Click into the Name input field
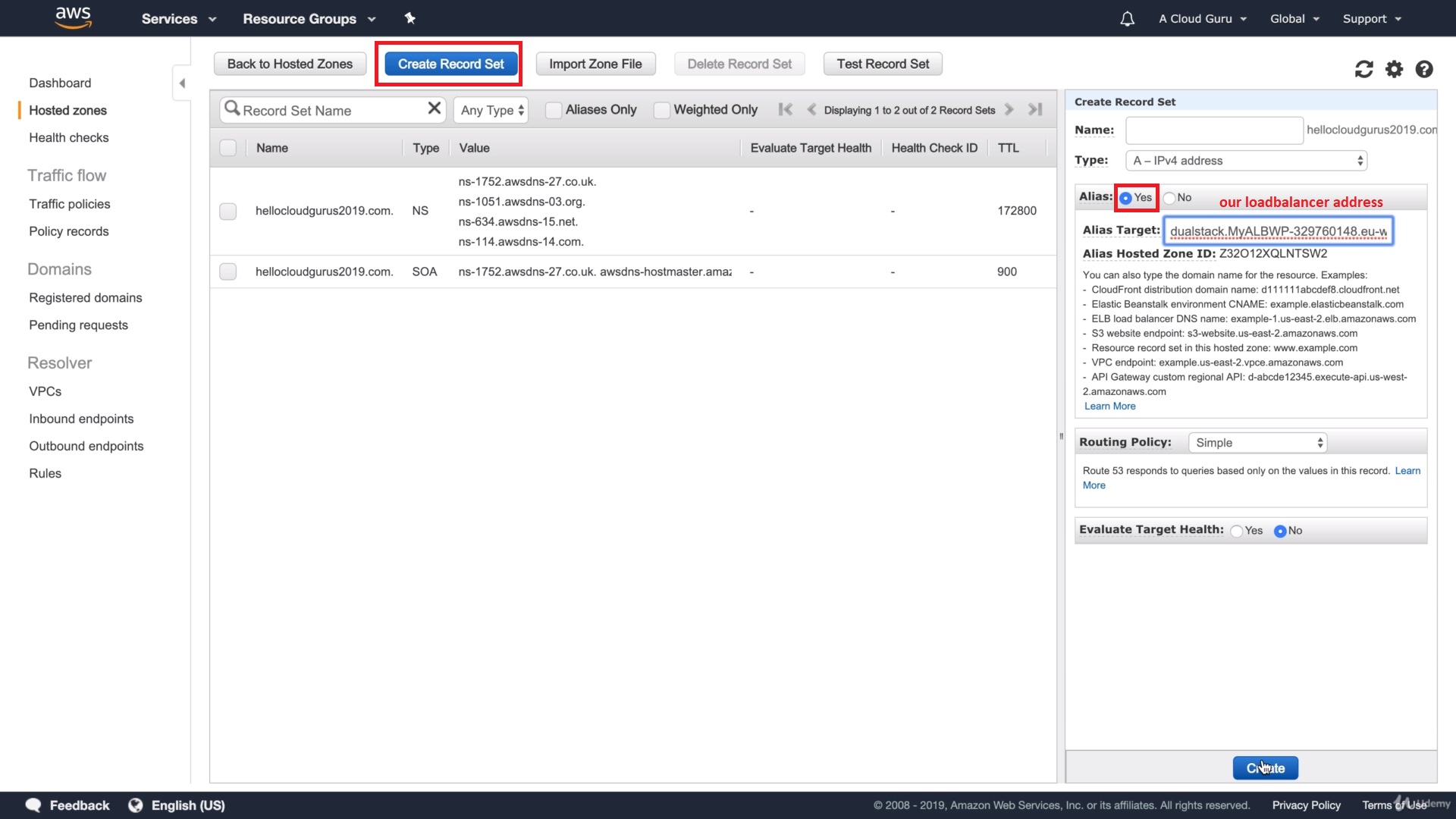 click(1213, 130)
